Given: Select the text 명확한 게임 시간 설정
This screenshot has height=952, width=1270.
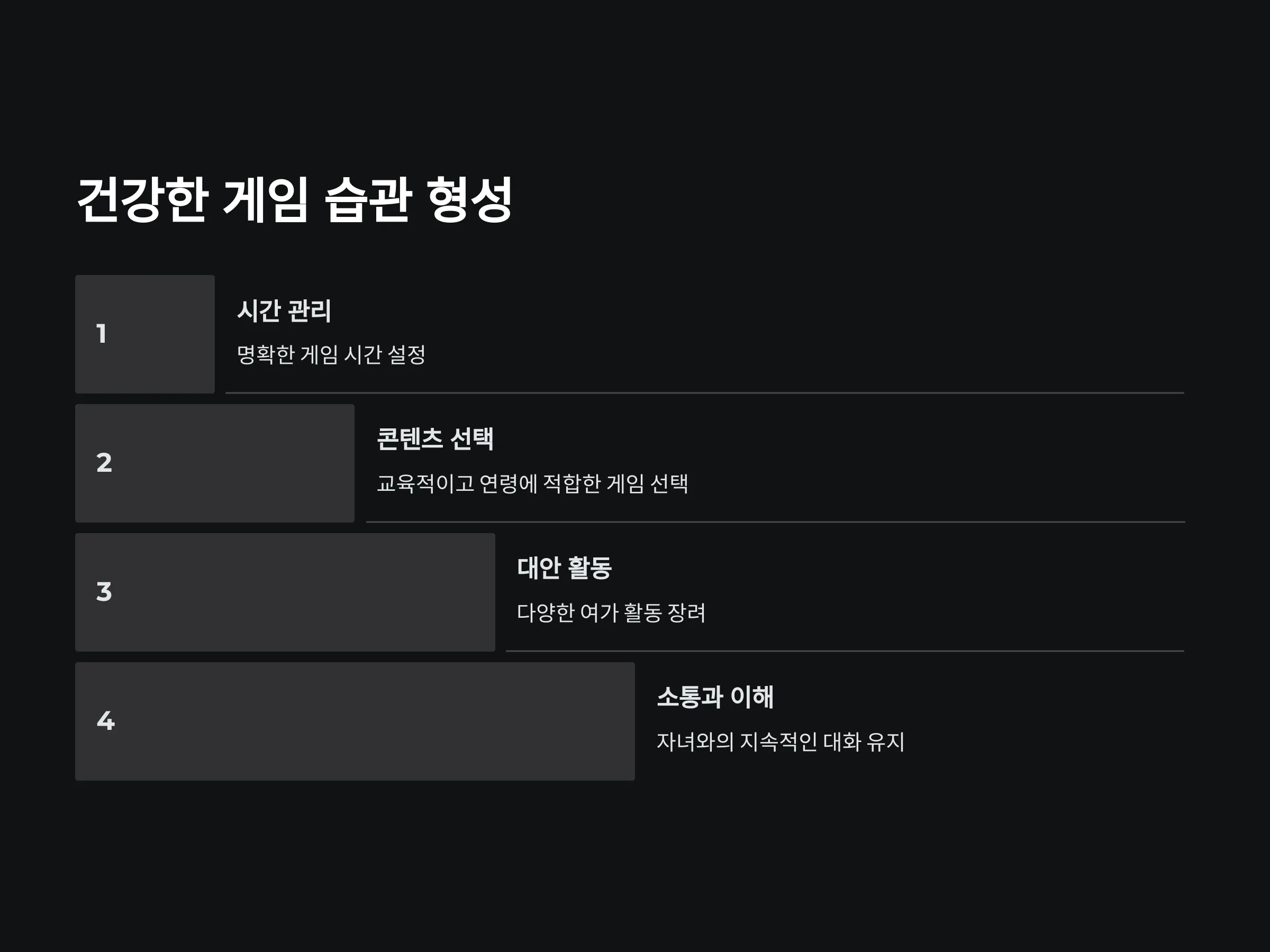Looking at the screenshot, I should point(331,355).
